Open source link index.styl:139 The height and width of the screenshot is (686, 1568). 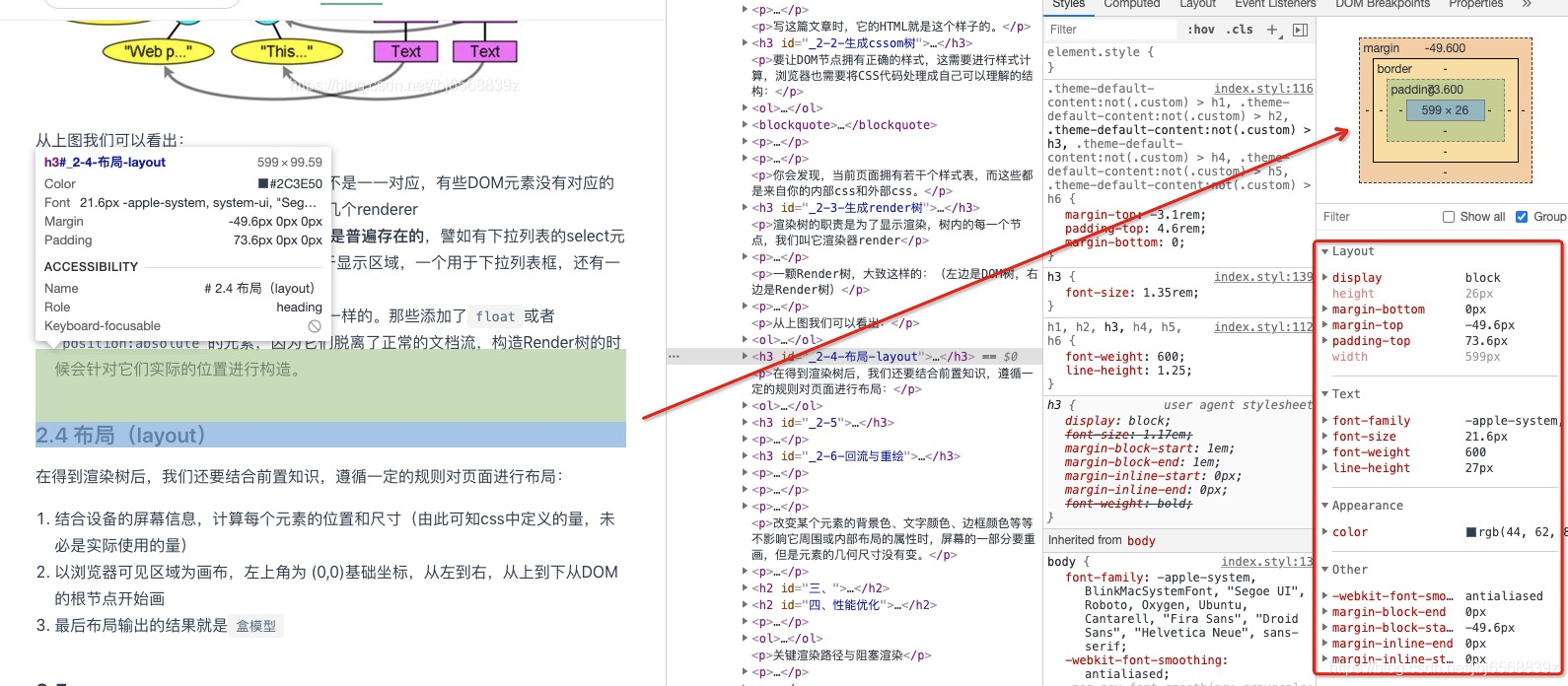1263,277
